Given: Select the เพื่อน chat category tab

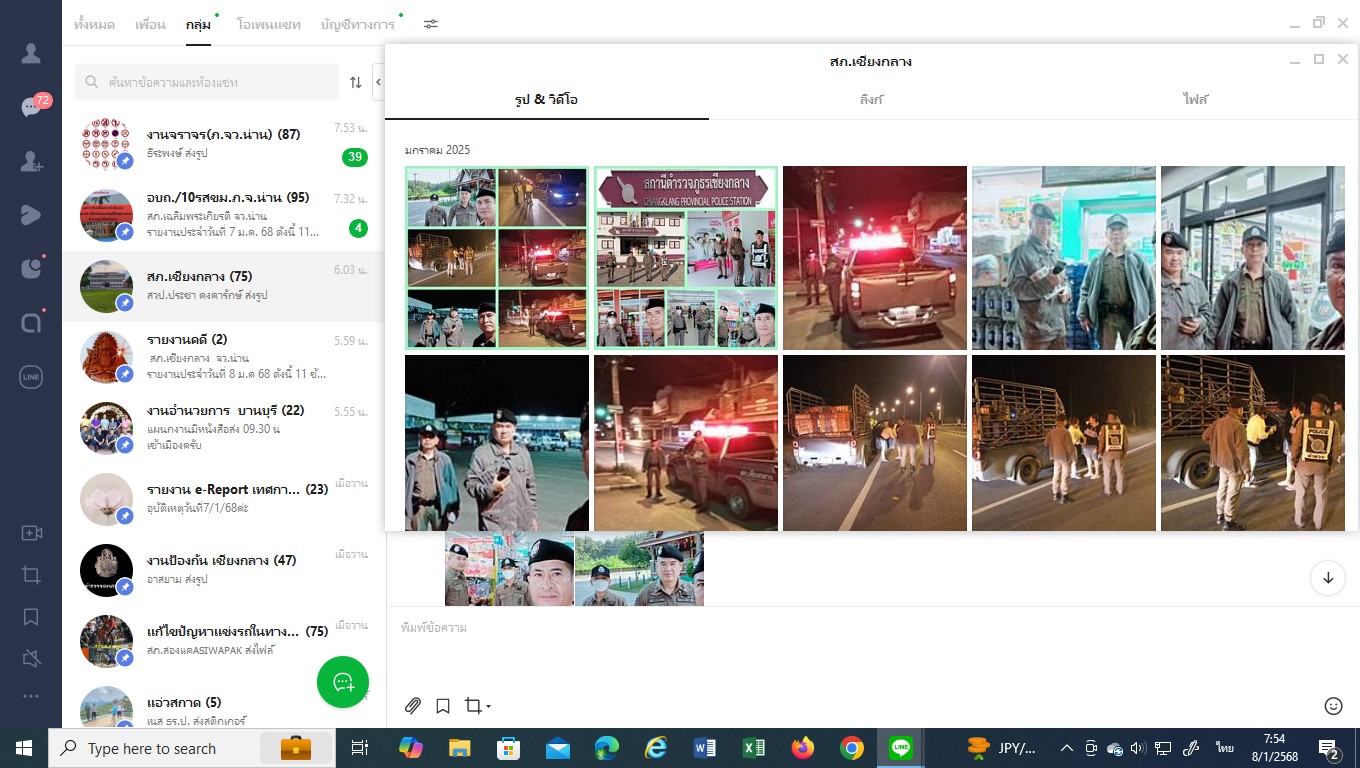Looking at the screenshot, I should point(150,24).
